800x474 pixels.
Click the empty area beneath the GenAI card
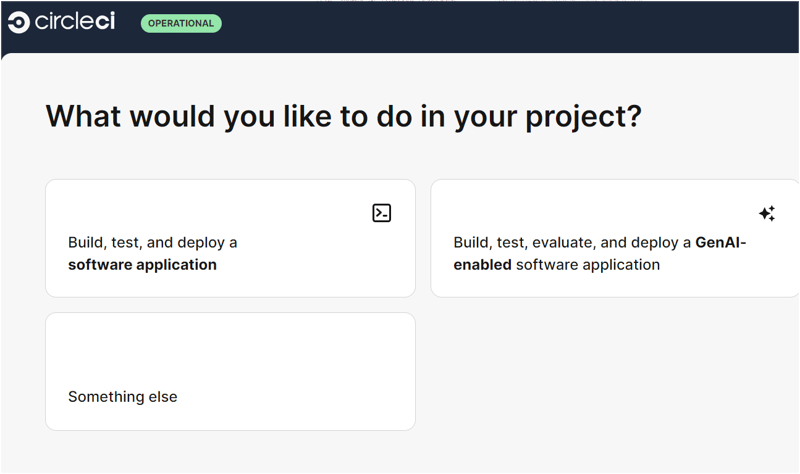coord(615,372)
